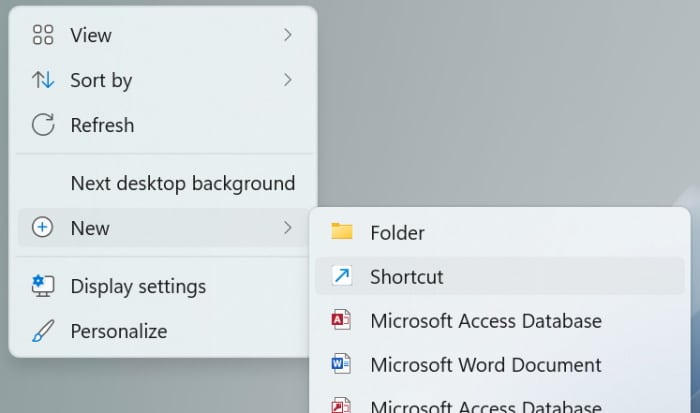The width and height of the screenshot is (700, 413).
Task: Click the circular Refresh icon
Action: coord(43,125)
